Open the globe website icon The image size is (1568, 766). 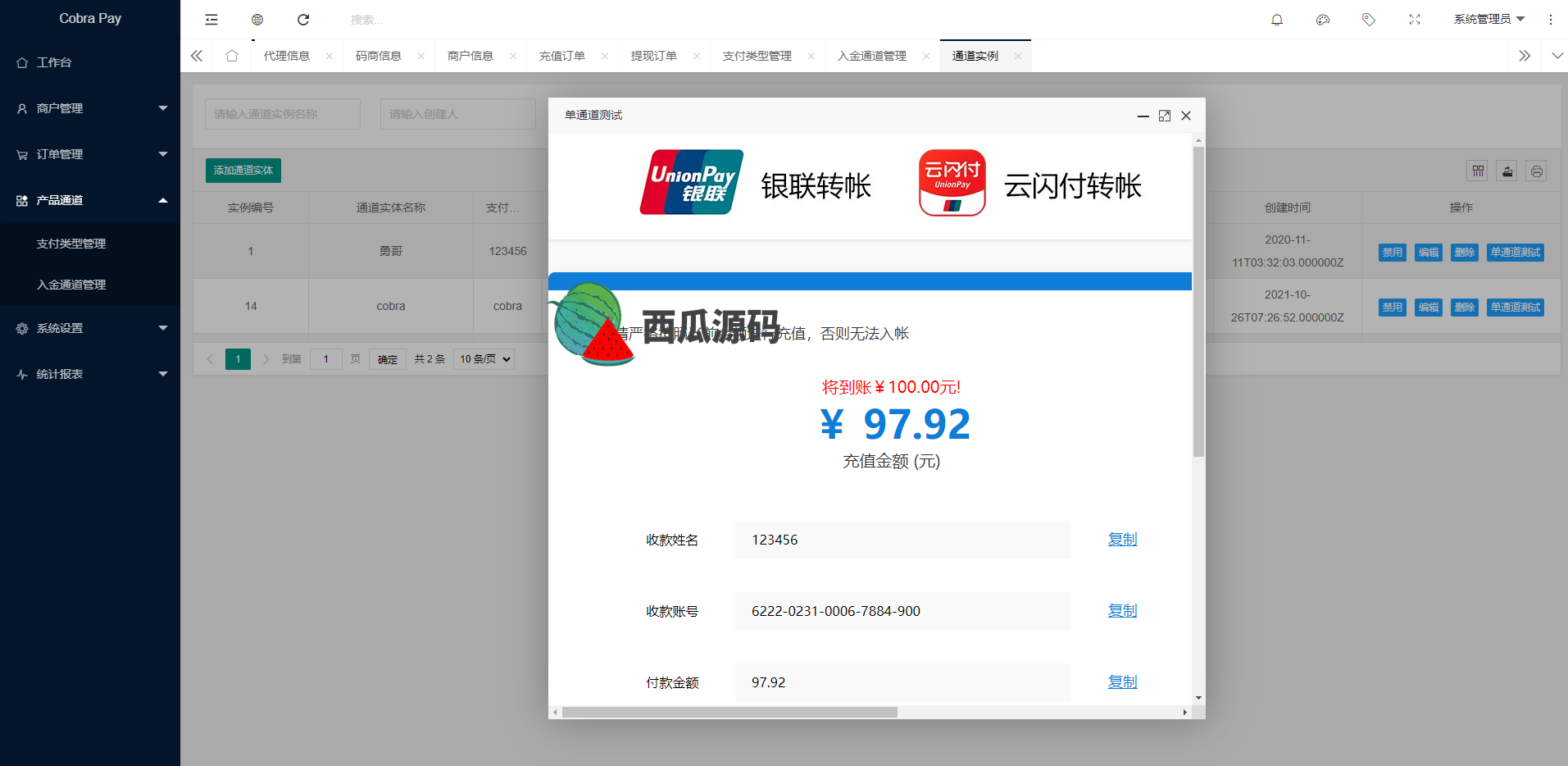click(257, 20)
